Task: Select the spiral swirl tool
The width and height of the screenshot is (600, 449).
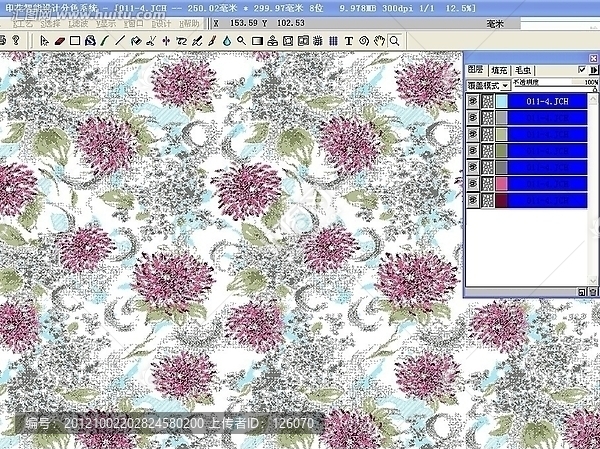Action: pos(364,41)
